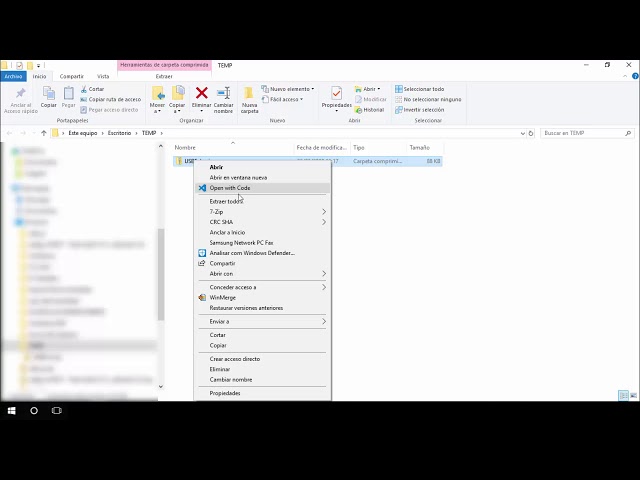Switch to the Compartir tab
Viewport: 640px width, 480px height.
71,76
